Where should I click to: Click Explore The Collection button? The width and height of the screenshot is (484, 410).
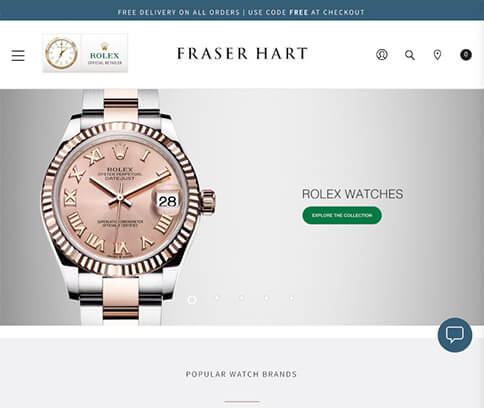pyautogui.click(x=342, y=215)
